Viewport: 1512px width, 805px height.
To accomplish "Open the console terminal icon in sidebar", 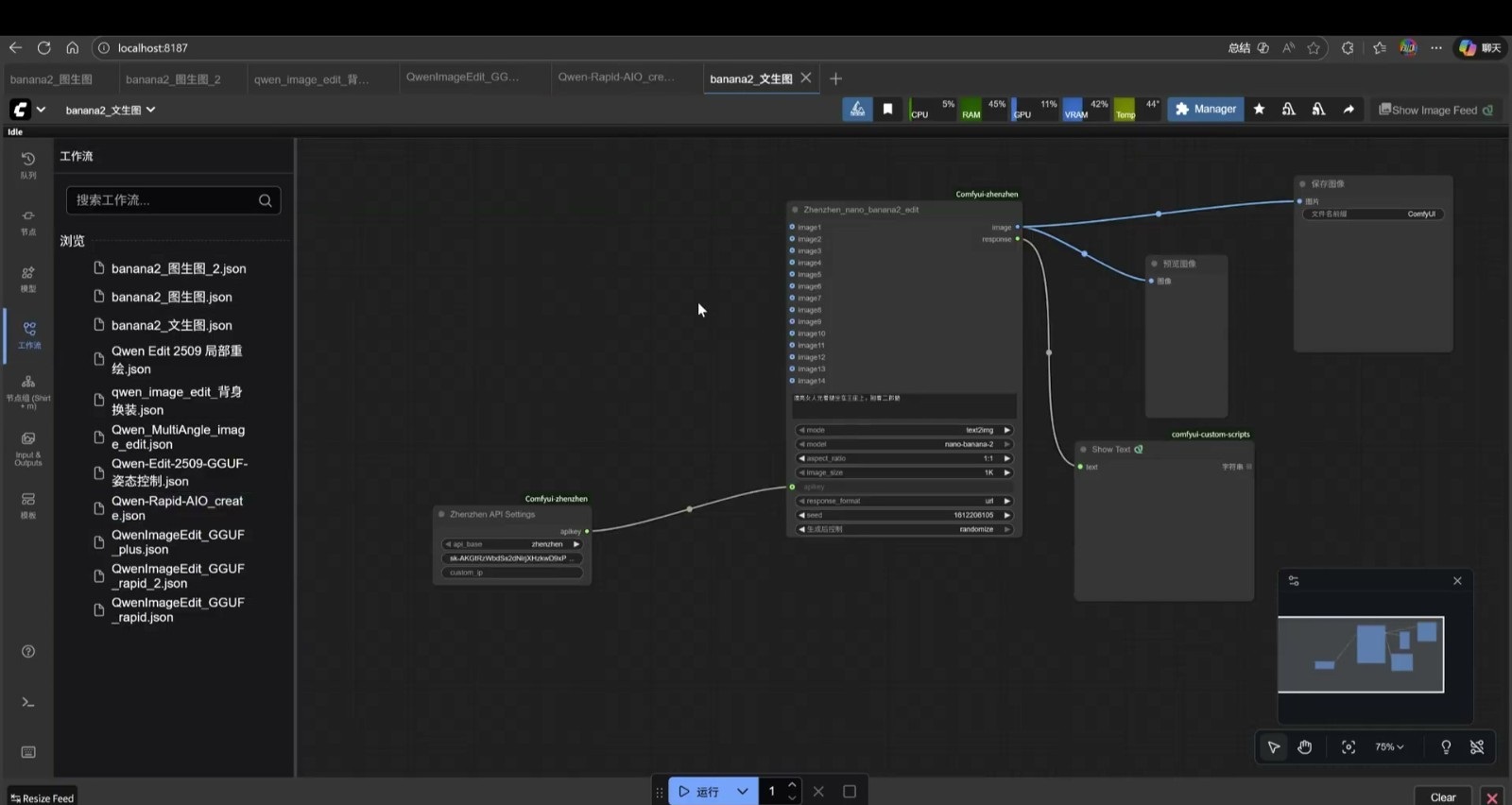I will pos(28,702).
